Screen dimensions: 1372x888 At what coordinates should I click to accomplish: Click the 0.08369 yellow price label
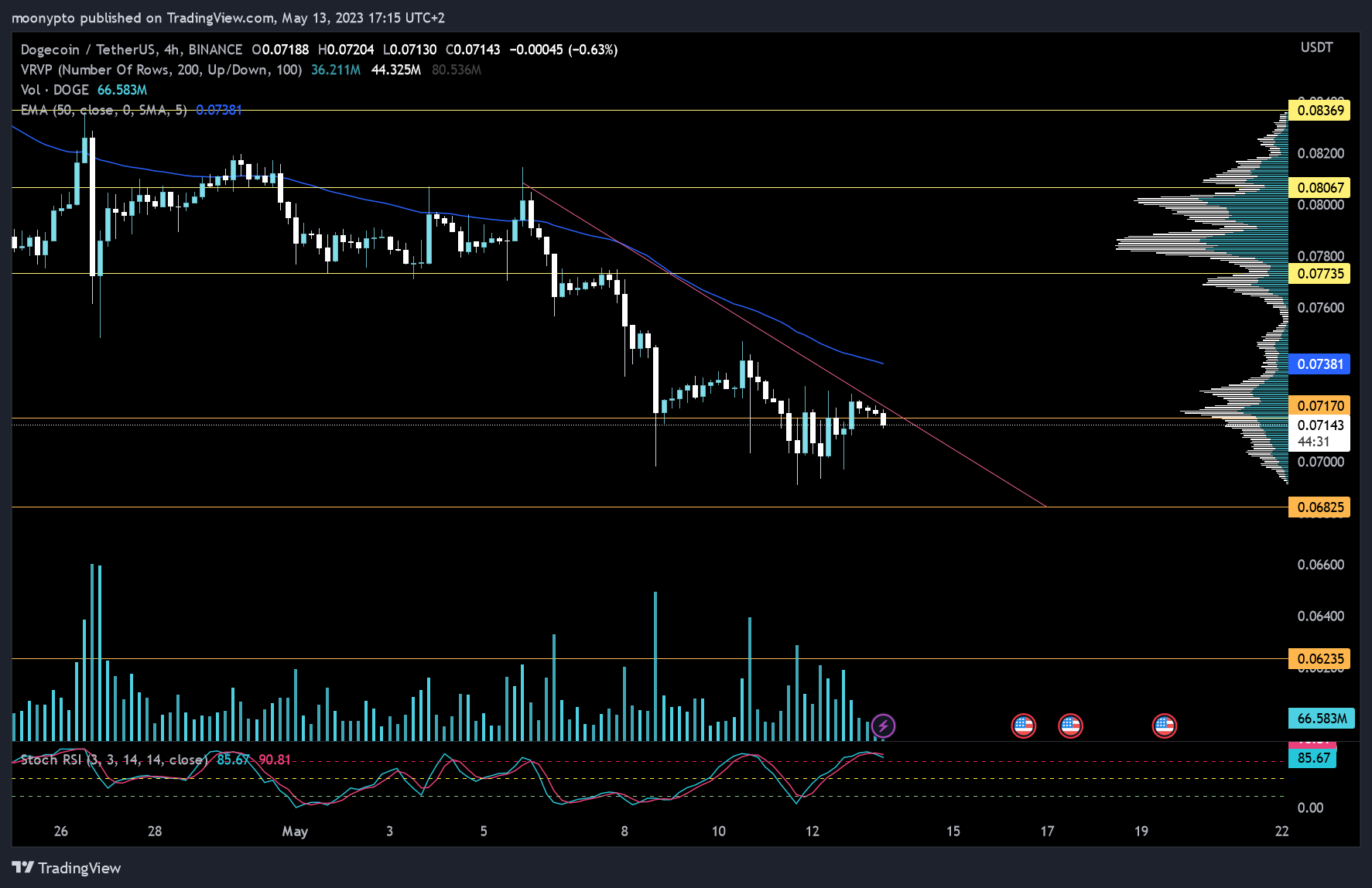click(1319, 110)
